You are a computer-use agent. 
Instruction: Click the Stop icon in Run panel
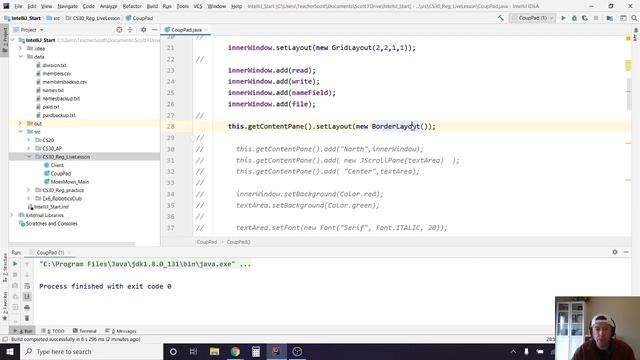coord(15,275)
